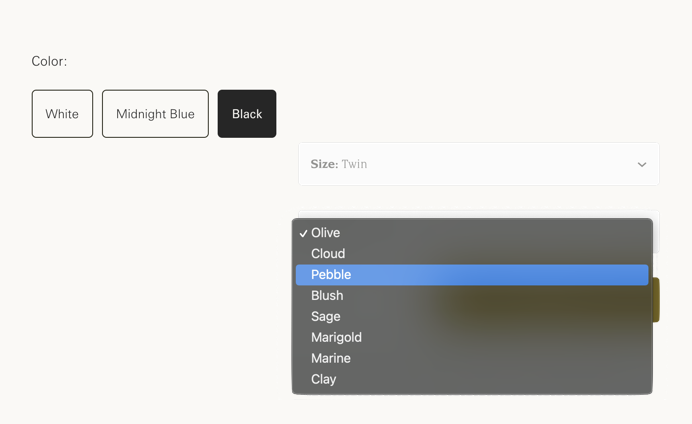692x424 pixels.
Task: Click the bold Size: label
Action: coord(324,164)
